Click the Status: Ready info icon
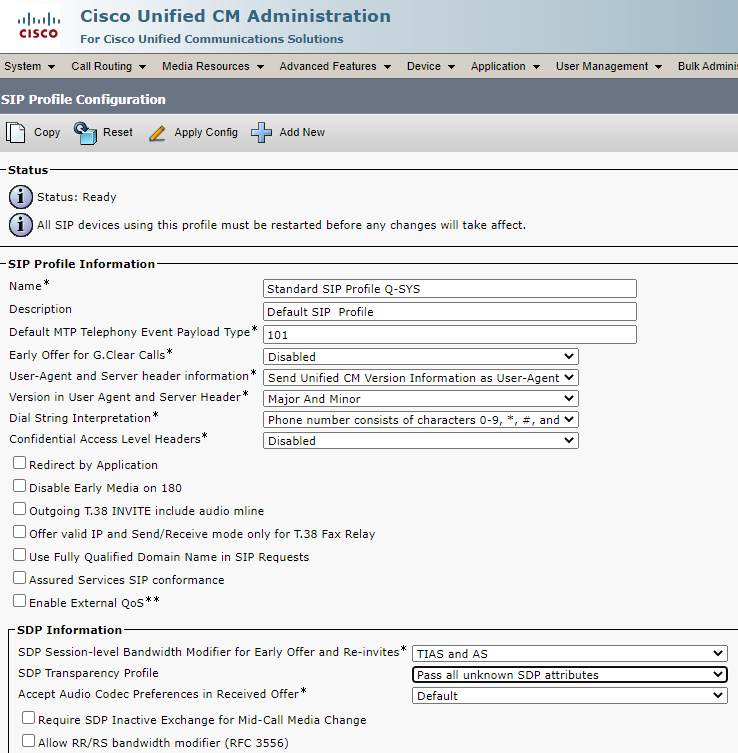 (20, 197)
